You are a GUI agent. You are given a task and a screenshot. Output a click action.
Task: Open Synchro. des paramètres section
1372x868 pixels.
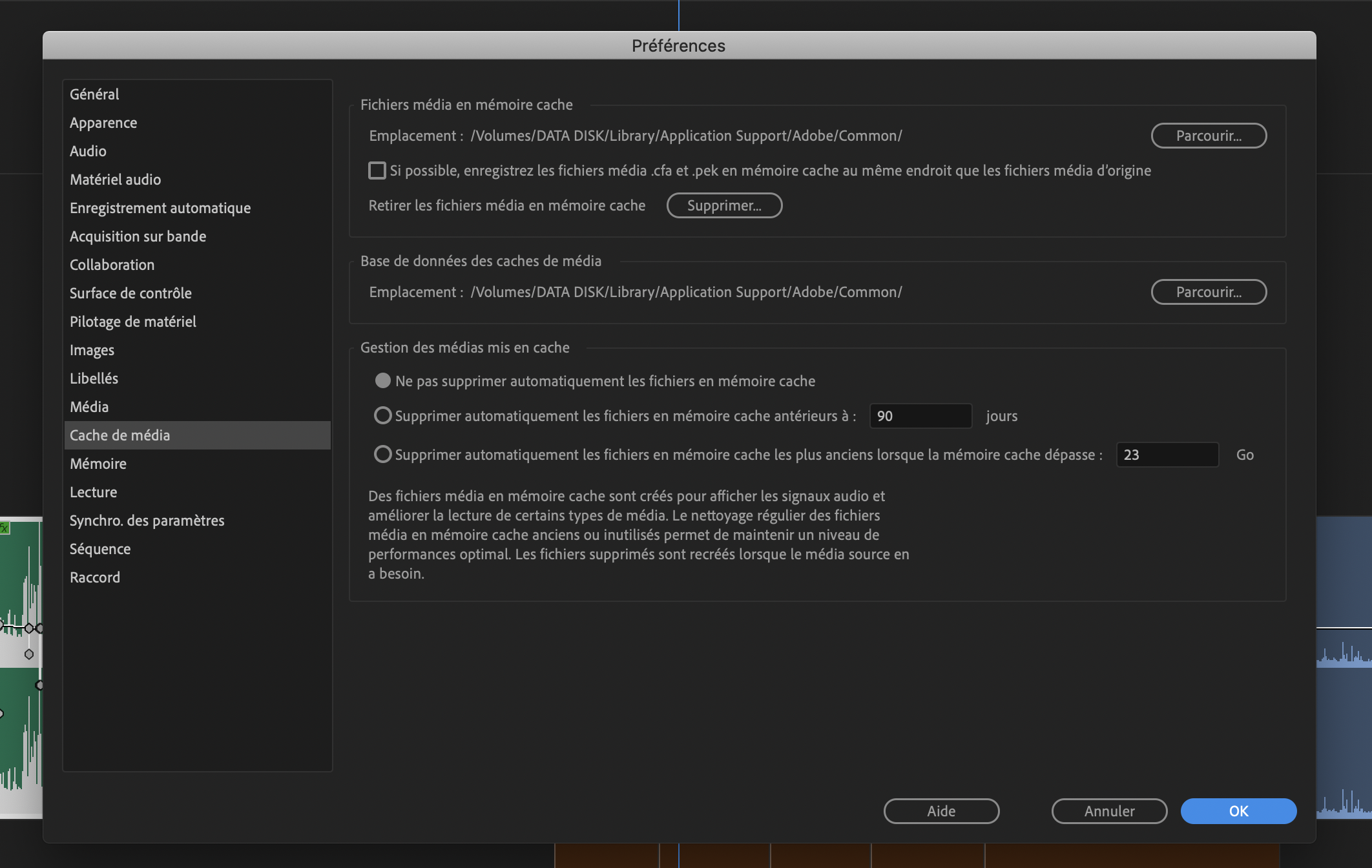(x=147, y=521)
